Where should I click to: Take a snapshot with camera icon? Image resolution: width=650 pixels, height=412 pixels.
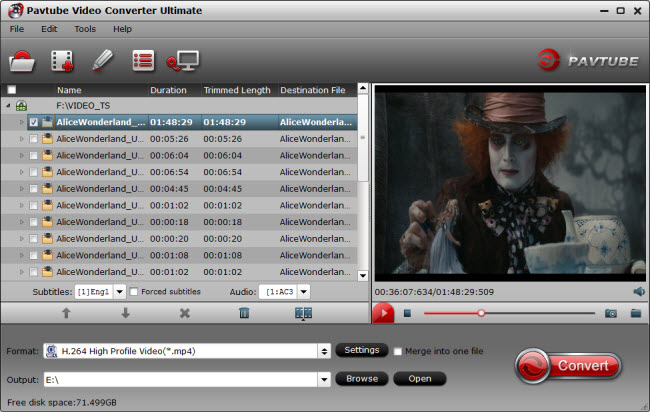pos(611,313)
